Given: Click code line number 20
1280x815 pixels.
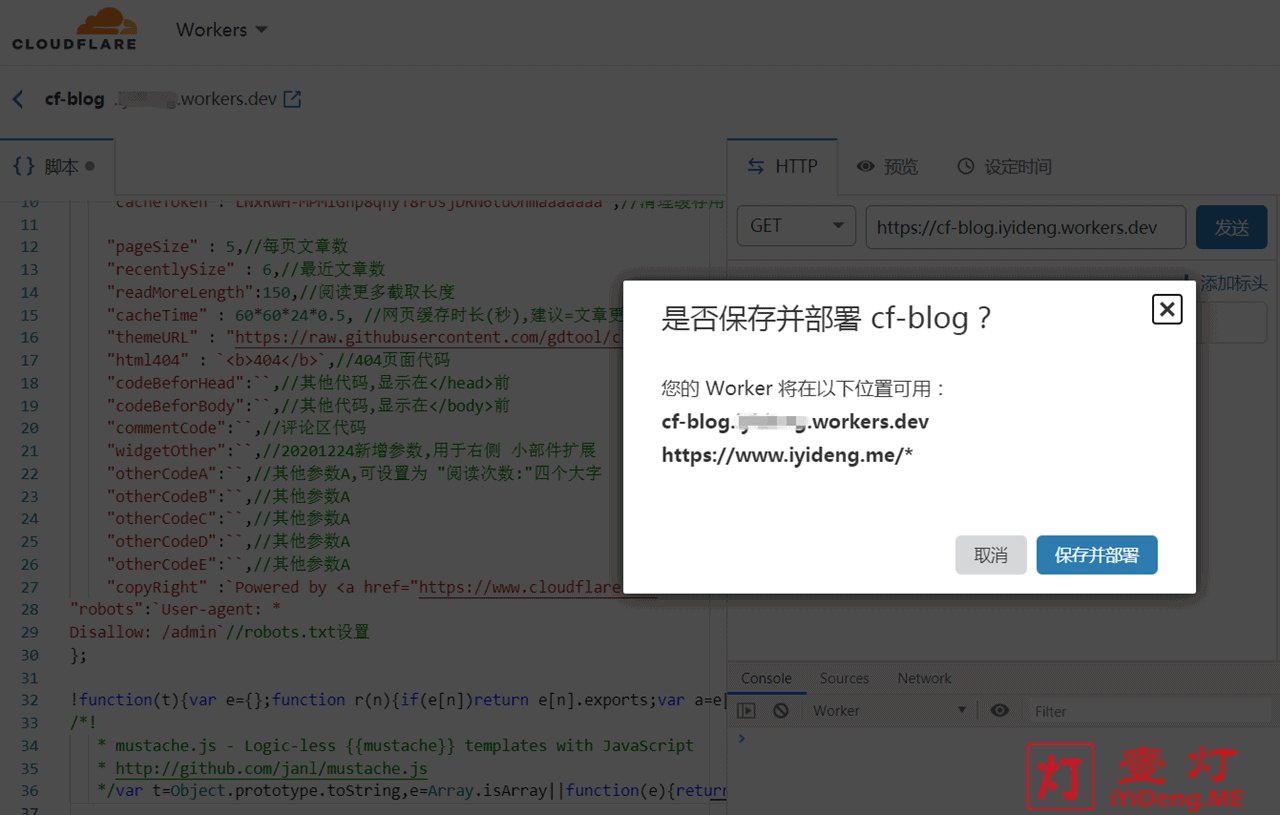Looking at the screenshot, I should coord(29,428).
